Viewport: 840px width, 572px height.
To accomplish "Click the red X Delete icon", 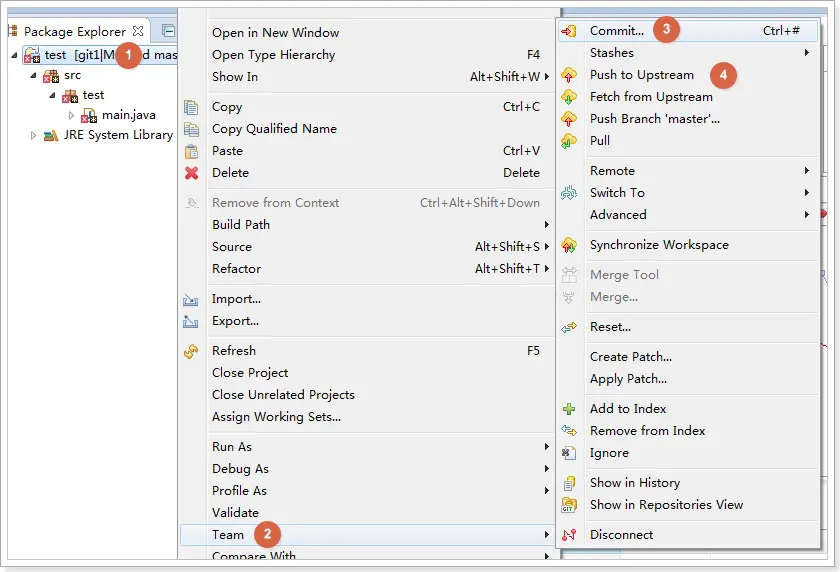I will click(x=191, y=173).
